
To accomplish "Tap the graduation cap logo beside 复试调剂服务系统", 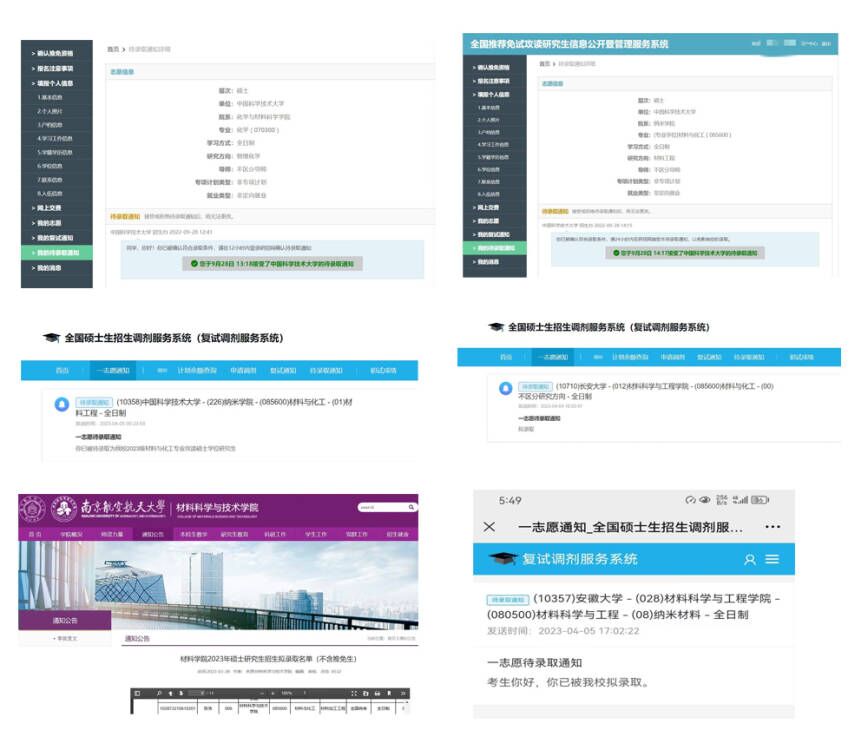I will coord(502,559).
